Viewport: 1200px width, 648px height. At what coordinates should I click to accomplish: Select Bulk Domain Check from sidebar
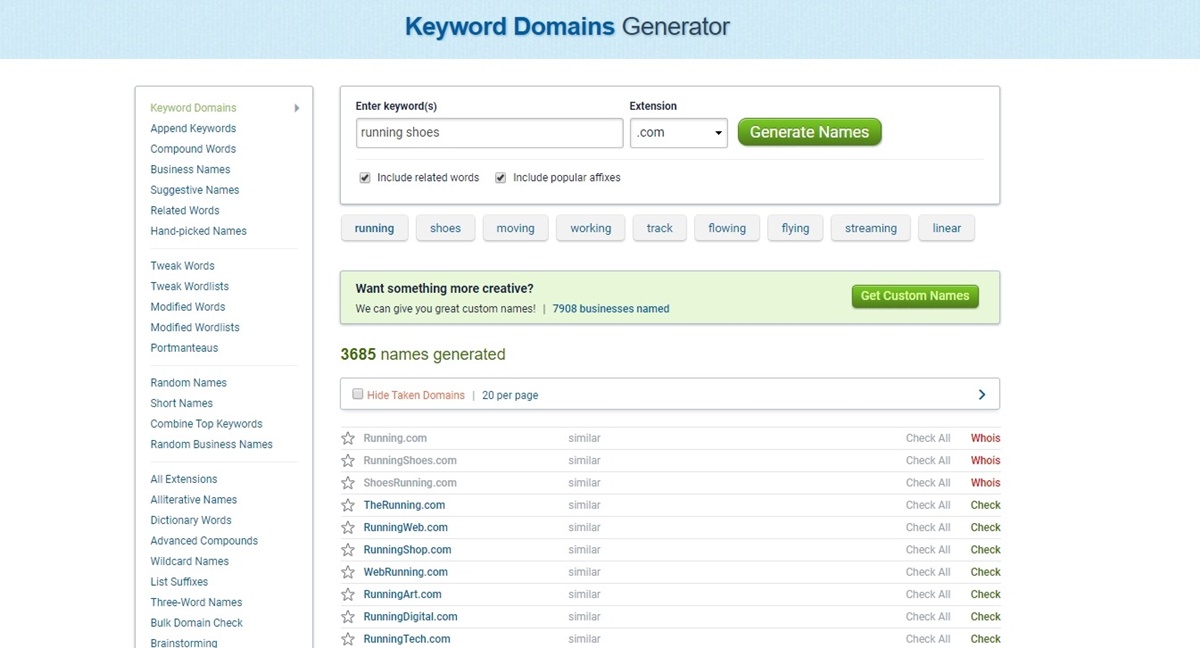196,623
